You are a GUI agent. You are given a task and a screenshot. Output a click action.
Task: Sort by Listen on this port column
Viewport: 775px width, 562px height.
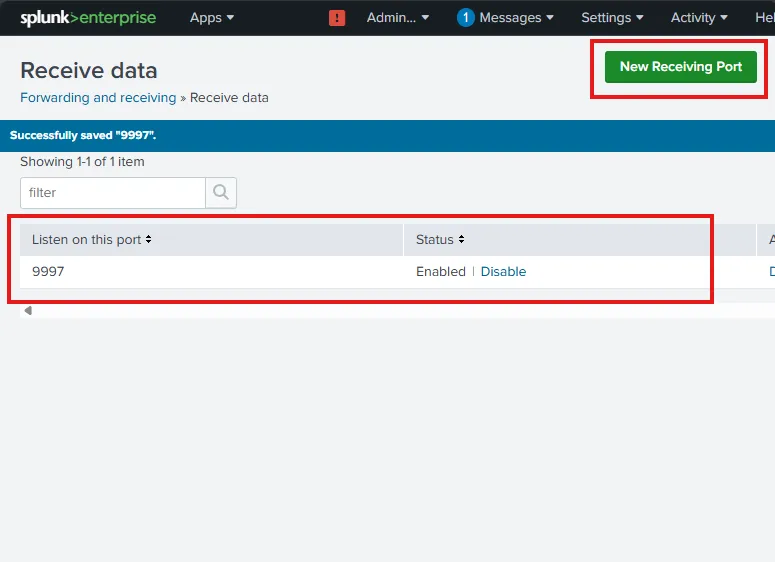coord(92,240)
